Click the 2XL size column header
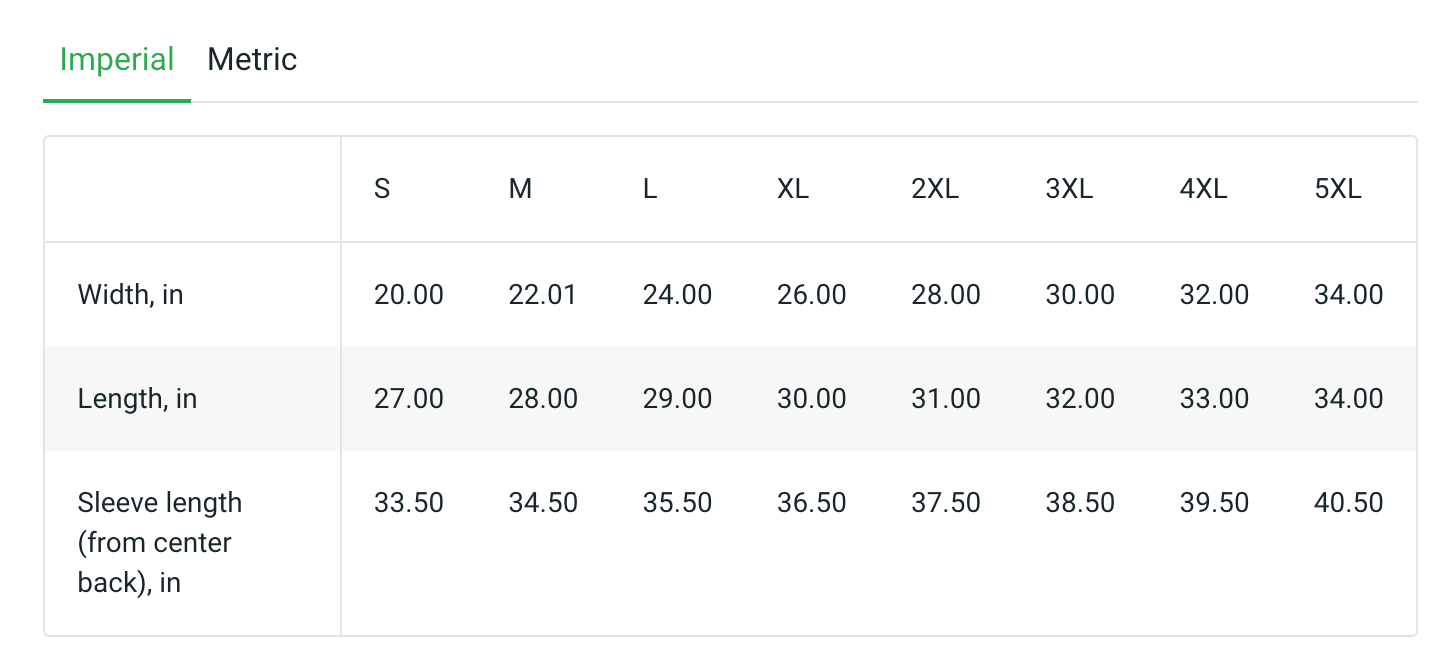 click(935, 189)
